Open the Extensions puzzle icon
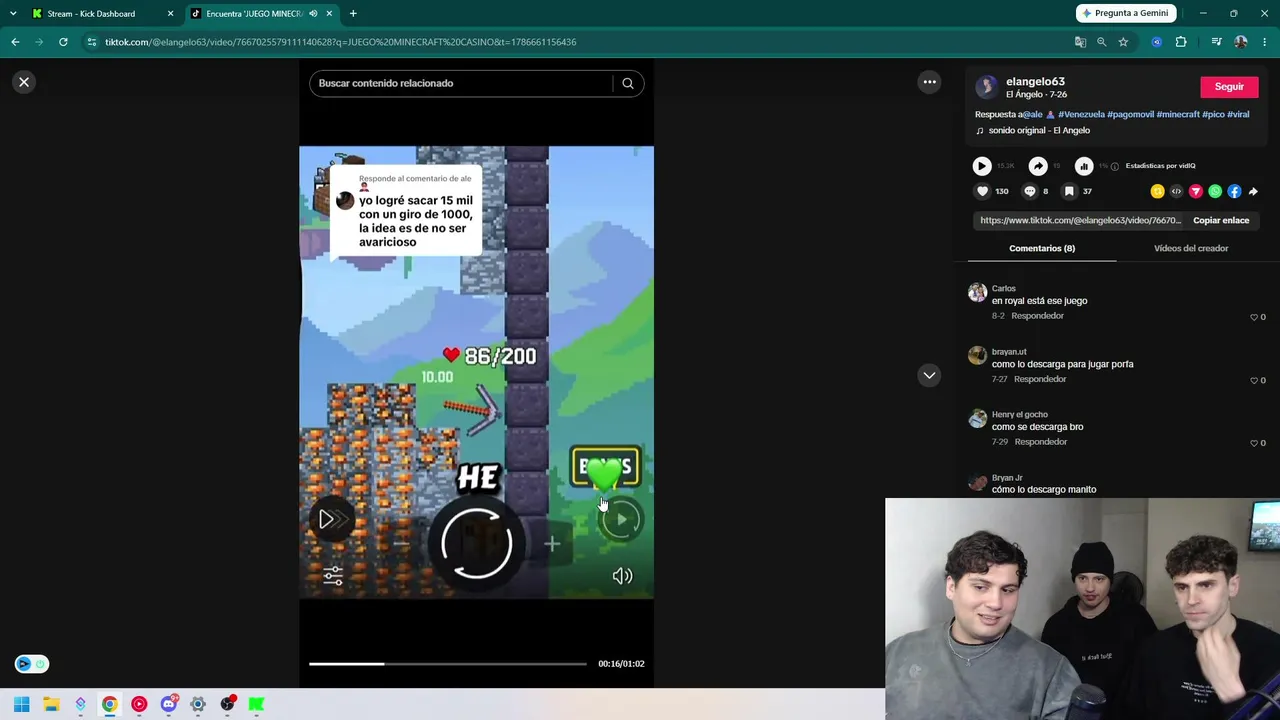This screenshot has height=720, width=1280. pyautogui.click(x=1181, y=42)
